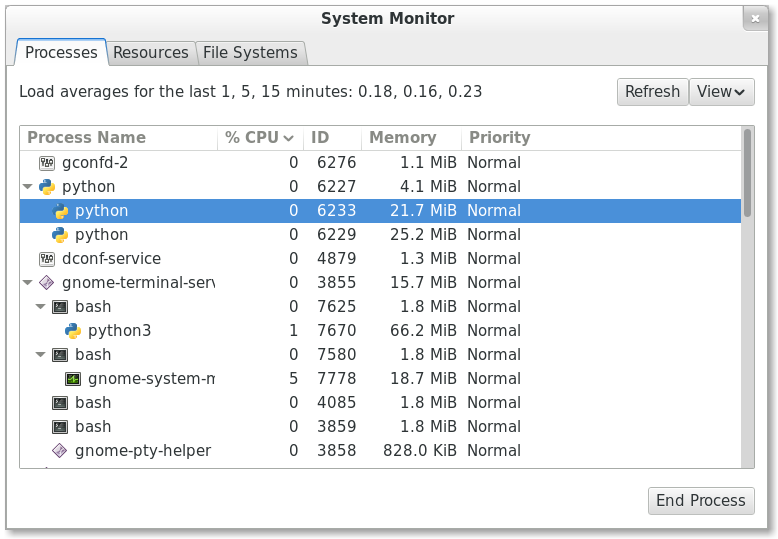Switch to the Processes tab

click(x=61, y=52)
